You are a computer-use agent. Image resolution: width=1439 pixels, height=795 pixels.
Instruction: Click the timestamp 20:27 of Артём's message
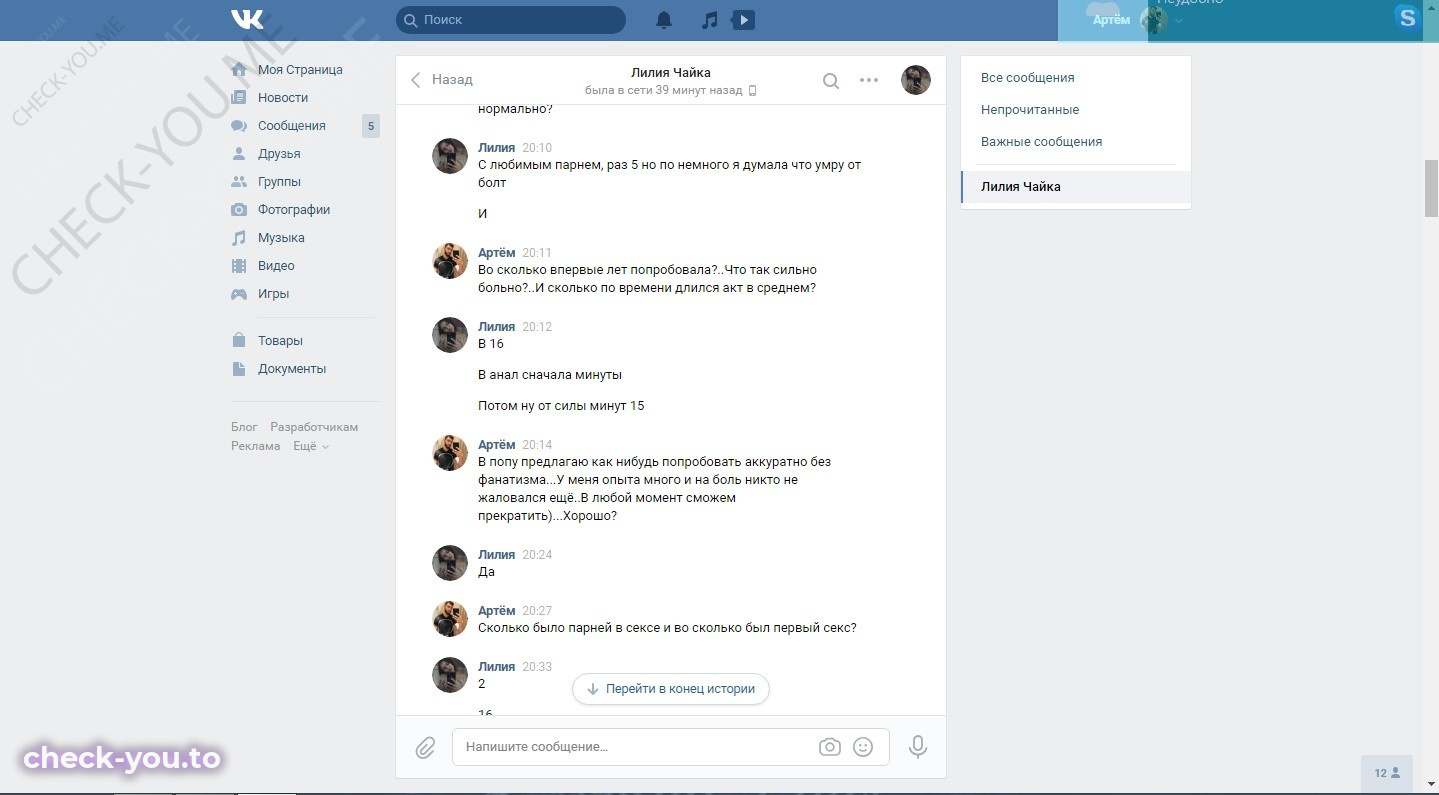coord(537,611)
